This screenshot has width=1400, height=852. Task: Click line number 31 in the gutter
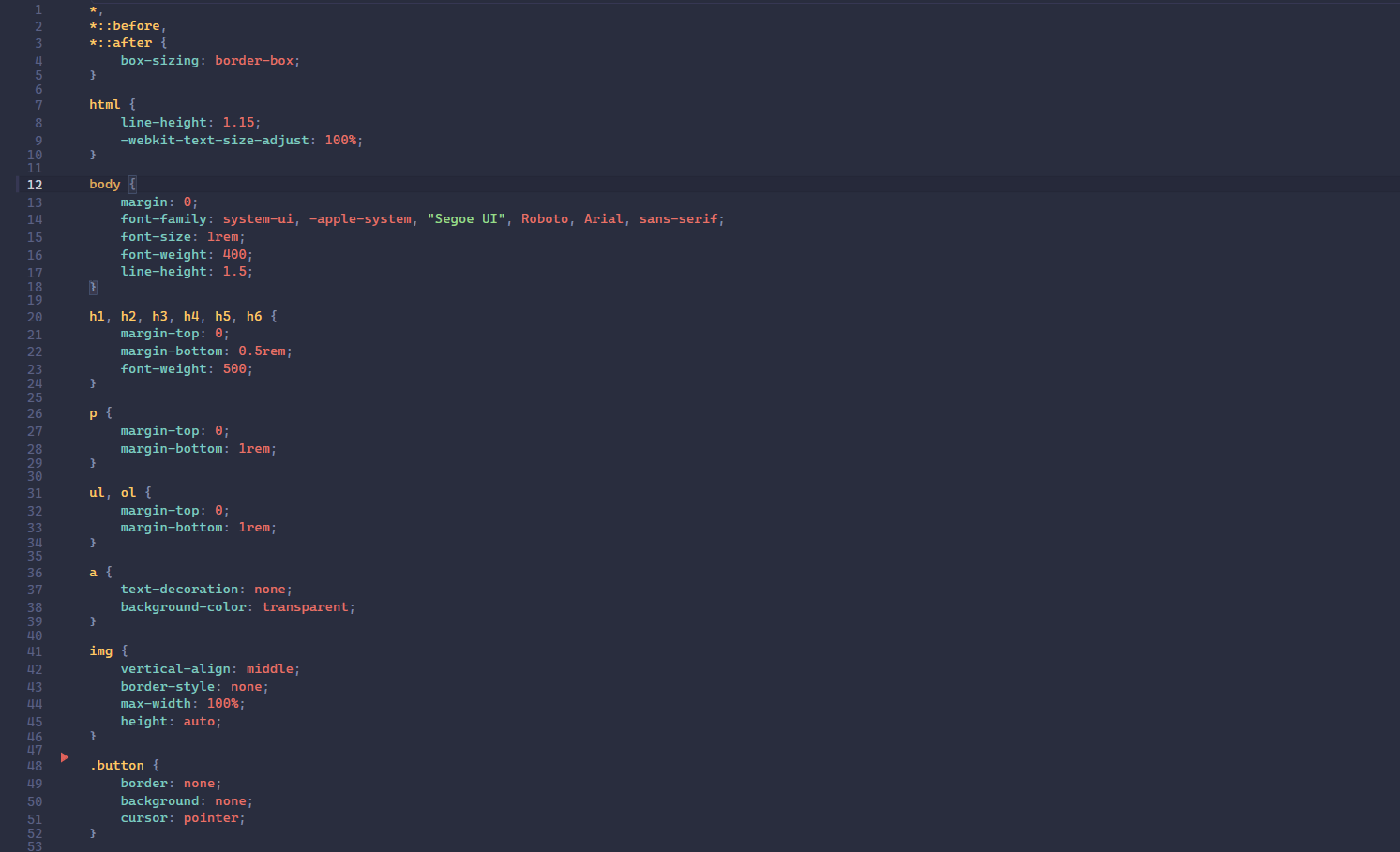[35, 494]
